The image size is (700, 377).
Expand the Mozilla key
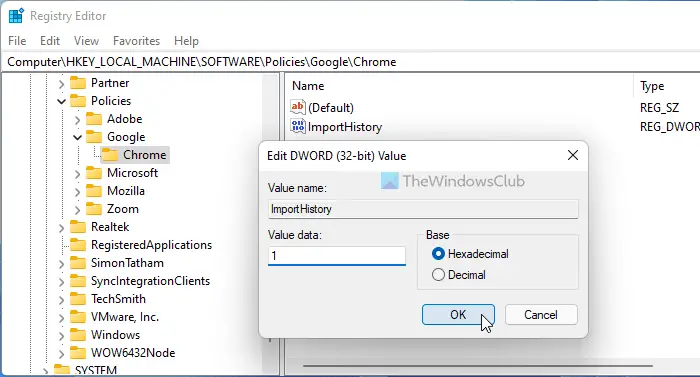[78, 192]
